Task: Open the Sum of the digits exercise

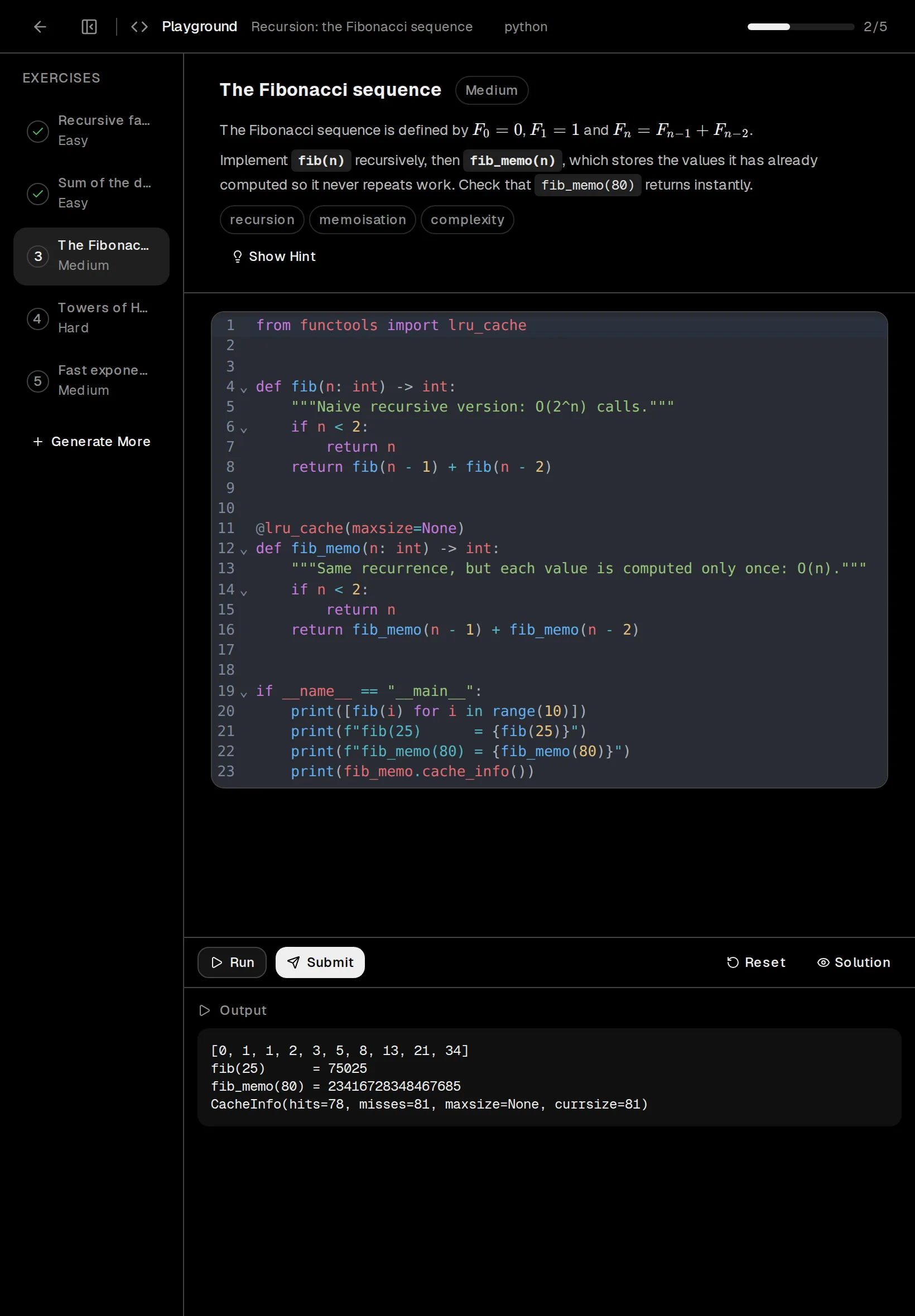Action: pyautogui.click(x=92, y=193)
